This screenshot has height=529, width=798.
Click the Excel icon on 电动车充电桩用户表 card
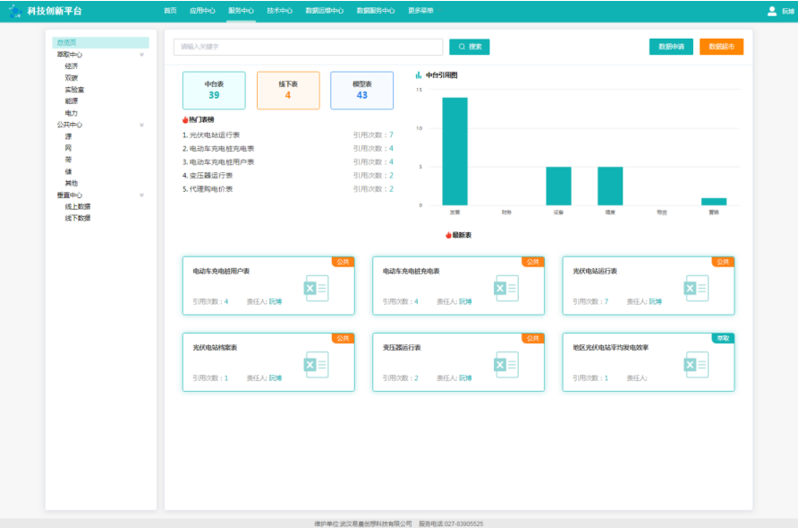pos(316,288)
